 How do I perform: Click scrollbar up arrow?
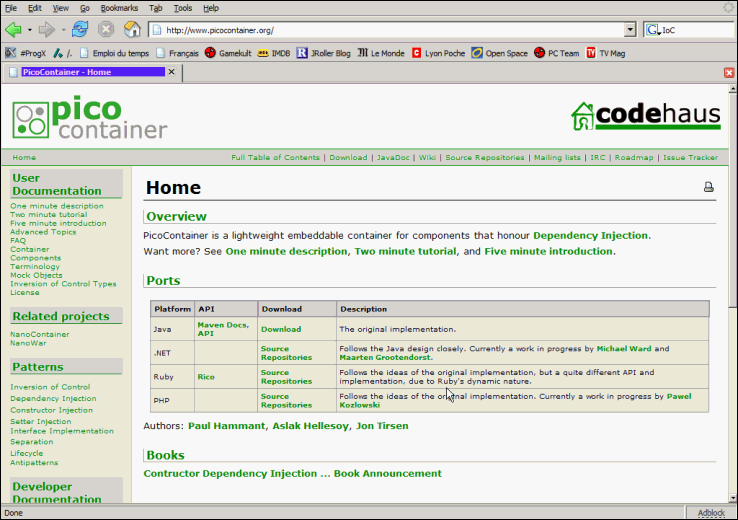[x=733, y=88]
